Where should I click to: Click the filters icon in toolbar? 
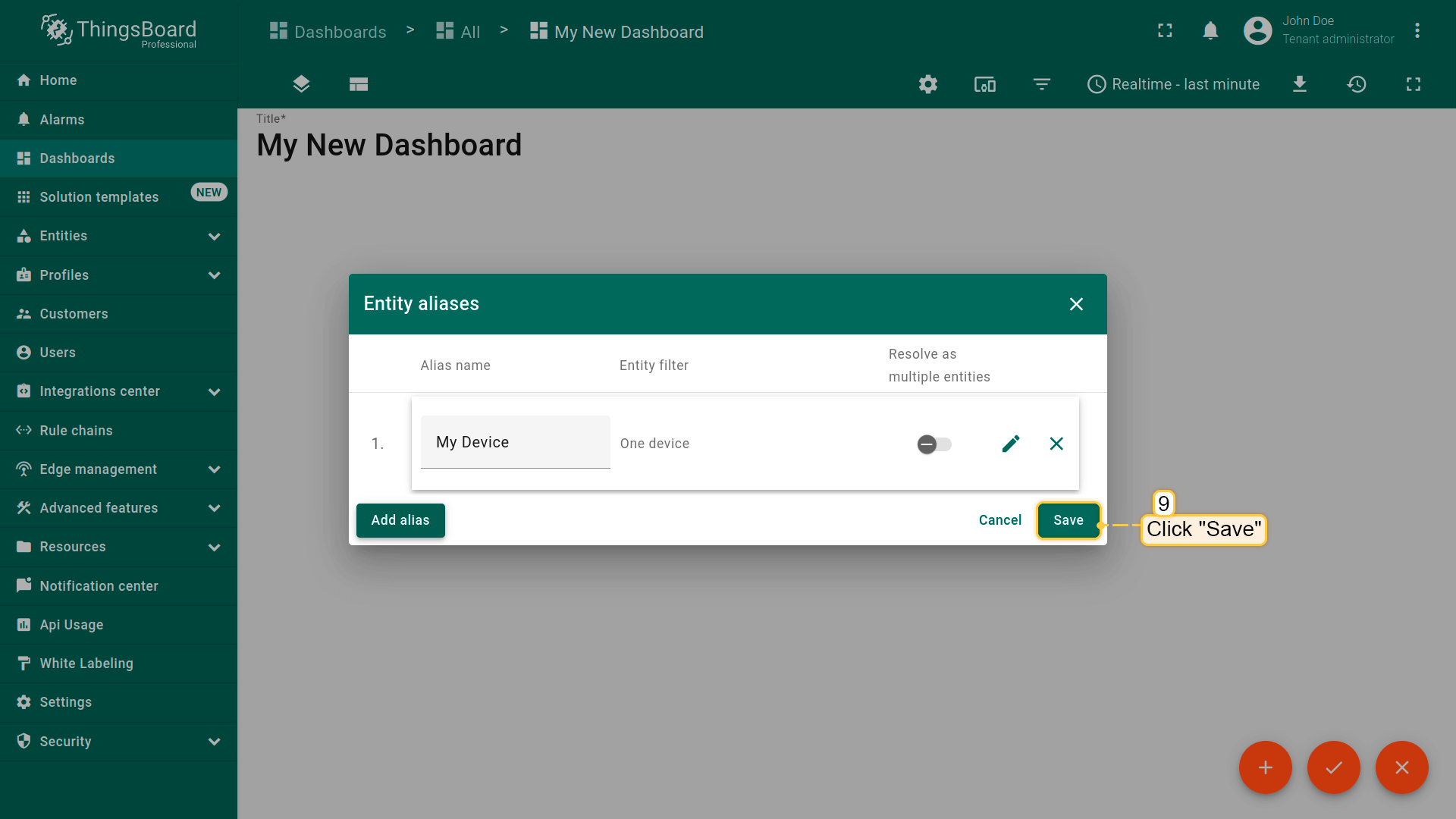coord(1042,84)
